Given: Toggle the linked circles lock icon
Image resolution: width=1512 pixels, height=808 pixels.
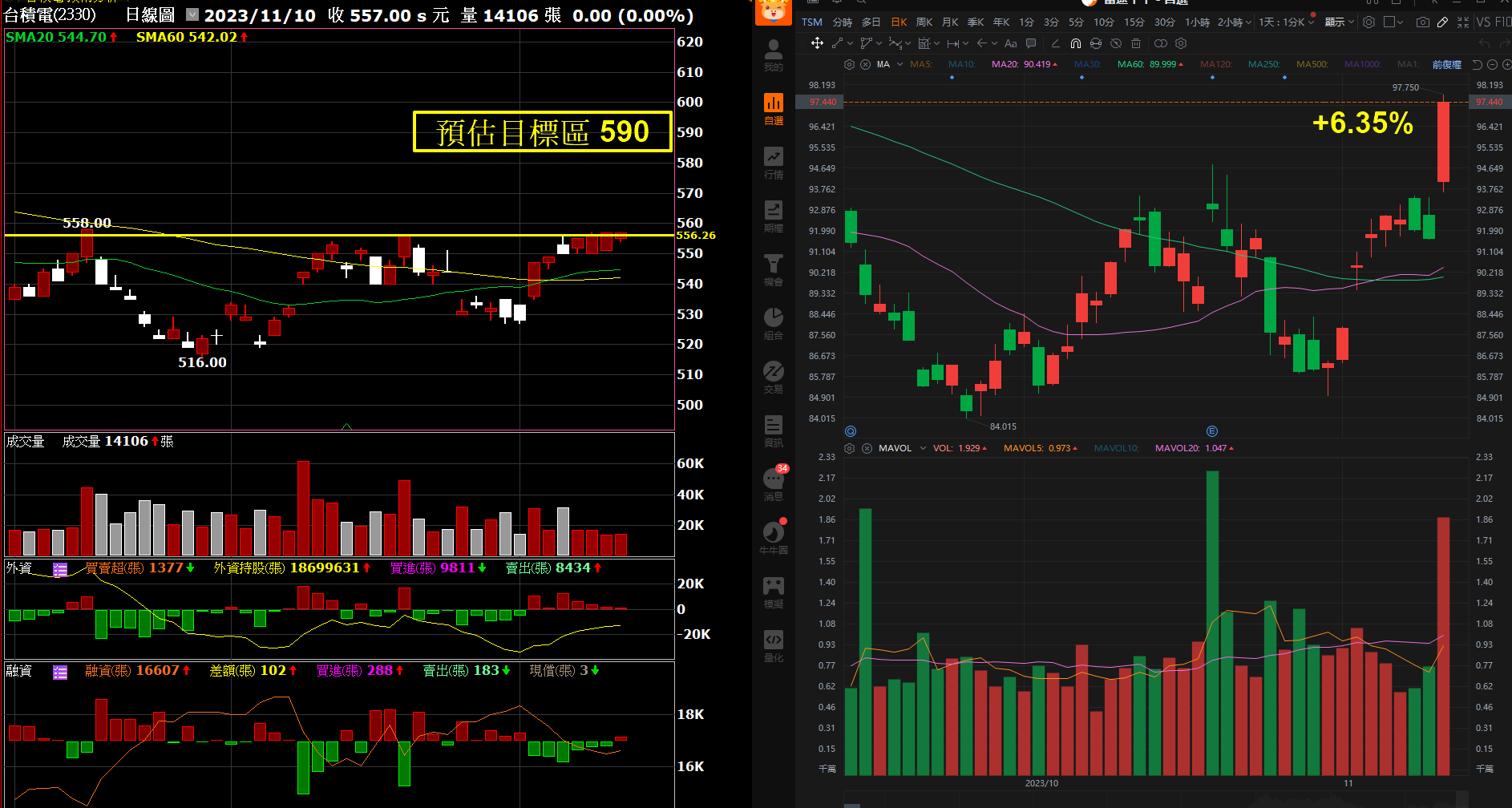Looking at the screenshot, I should [x=1161, y=43].
